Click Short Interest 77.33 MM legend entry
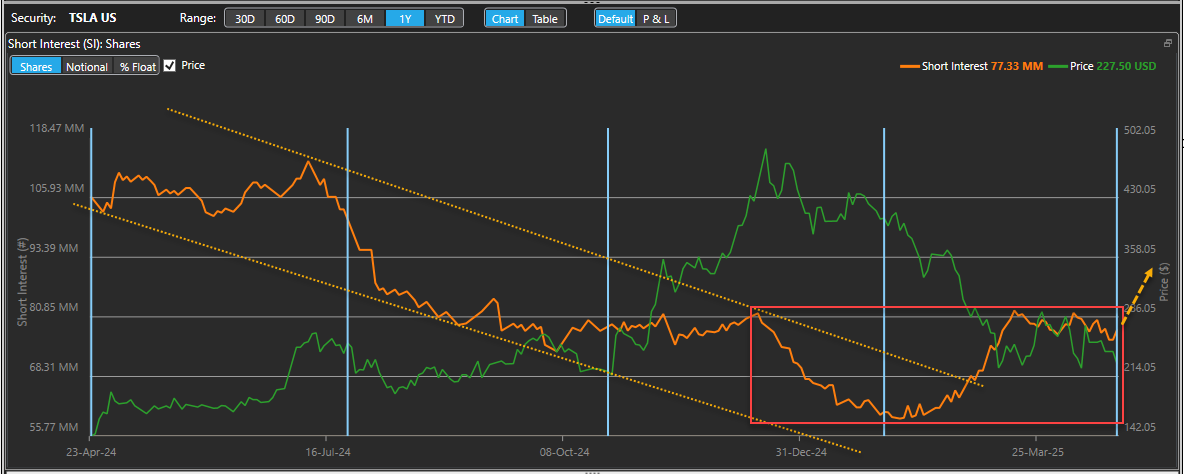Image resolution: width=1184 pixels, height=474 pixels. (971, 66)
